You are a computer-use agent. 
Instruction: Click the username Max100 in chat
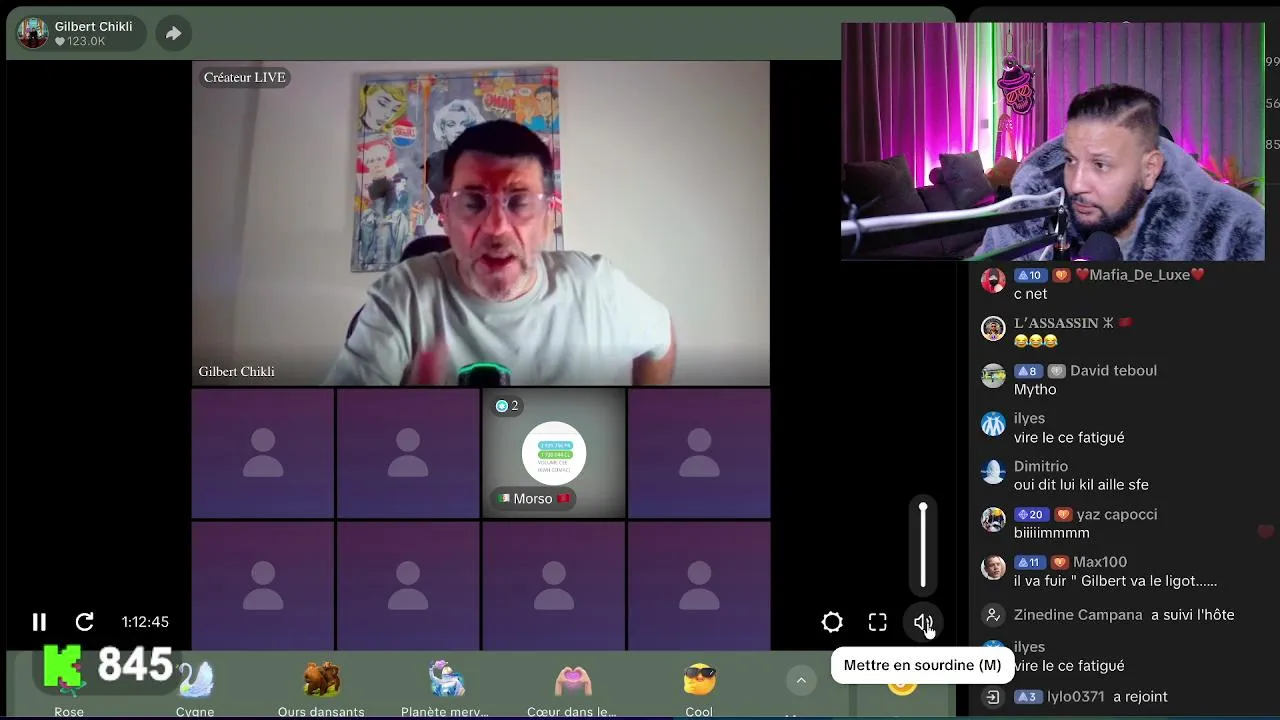click(1100, 562)
